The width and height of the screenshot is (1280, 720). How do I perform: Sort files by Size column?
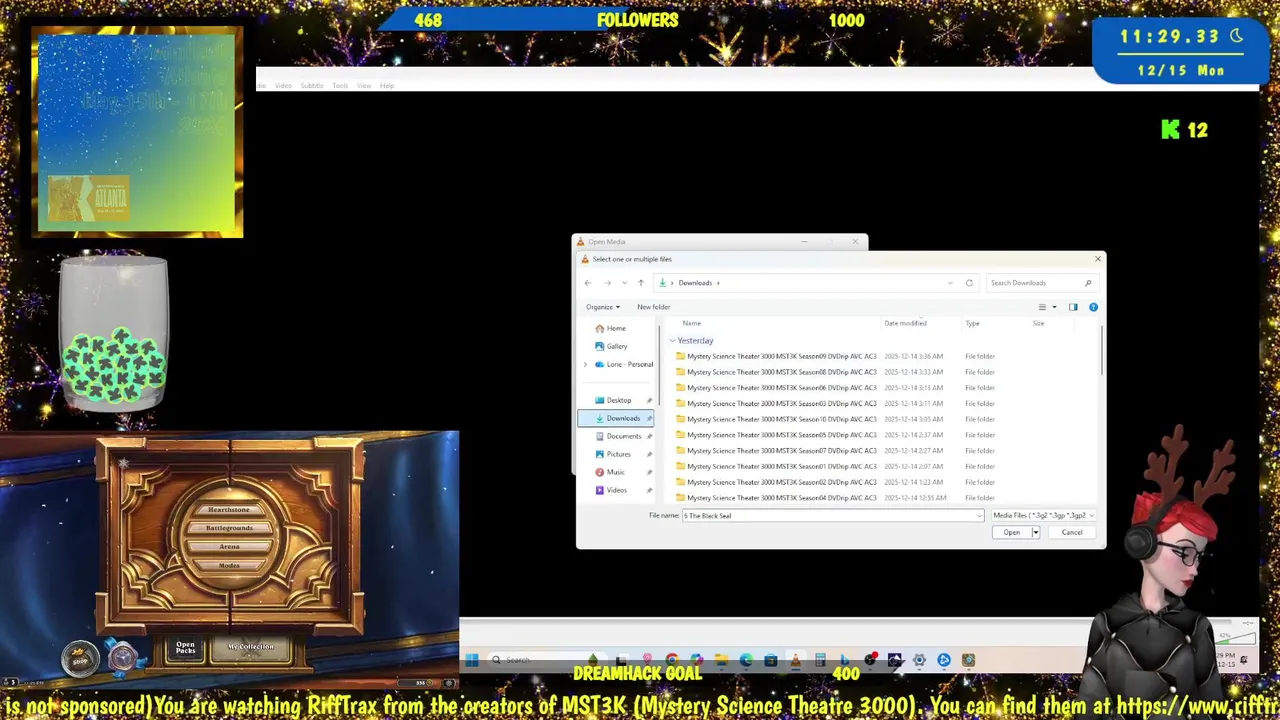[1038, 323]
